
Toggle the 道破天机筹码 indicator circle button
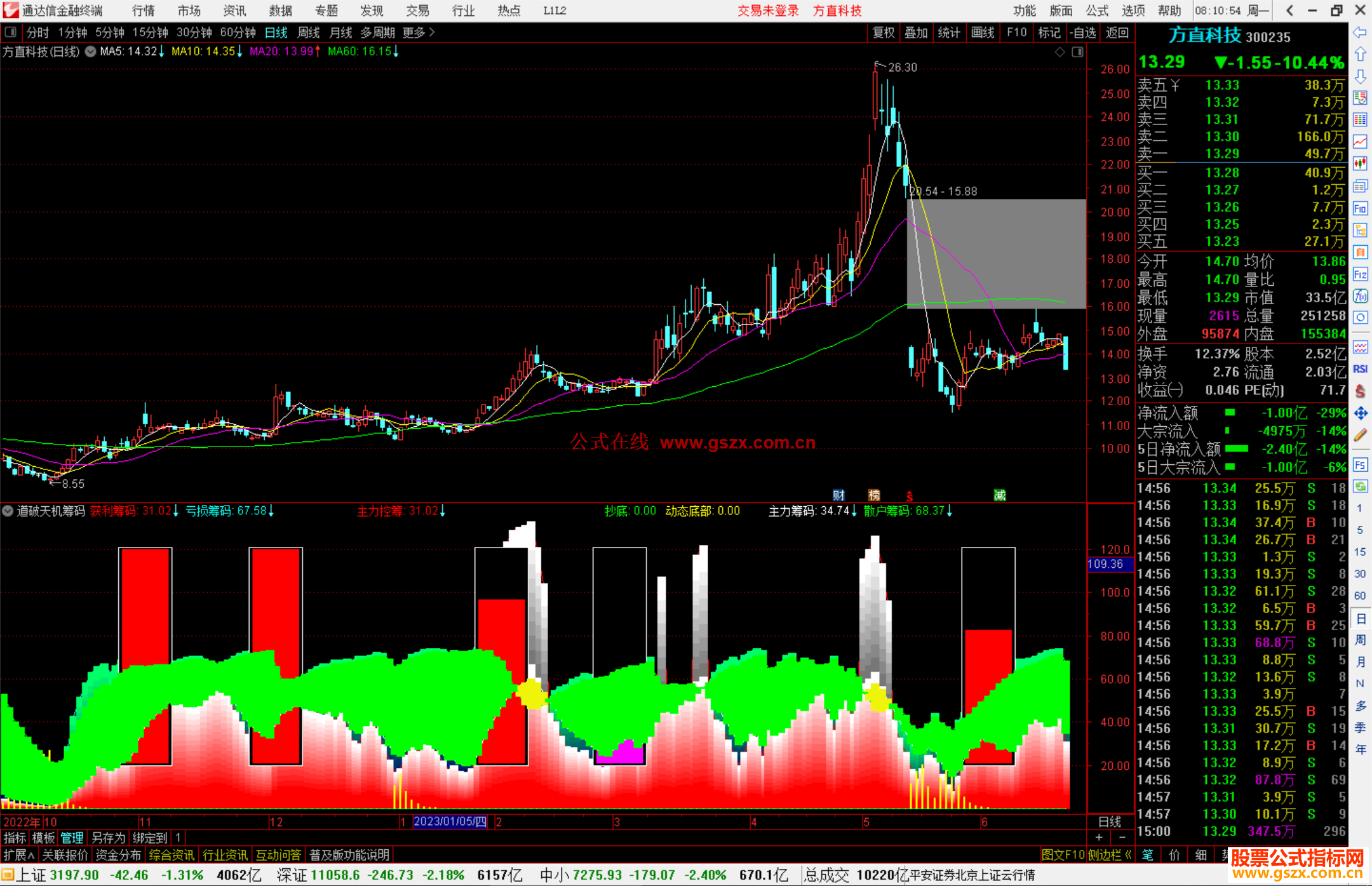8,511
